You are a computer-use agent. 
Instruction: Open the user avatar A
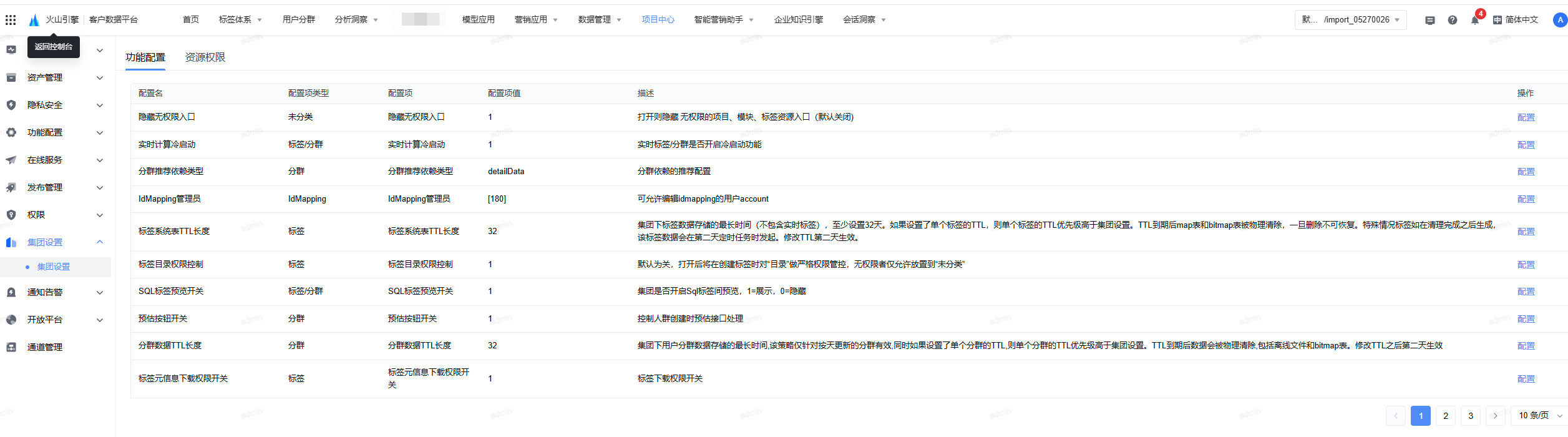click(1560, 20)
